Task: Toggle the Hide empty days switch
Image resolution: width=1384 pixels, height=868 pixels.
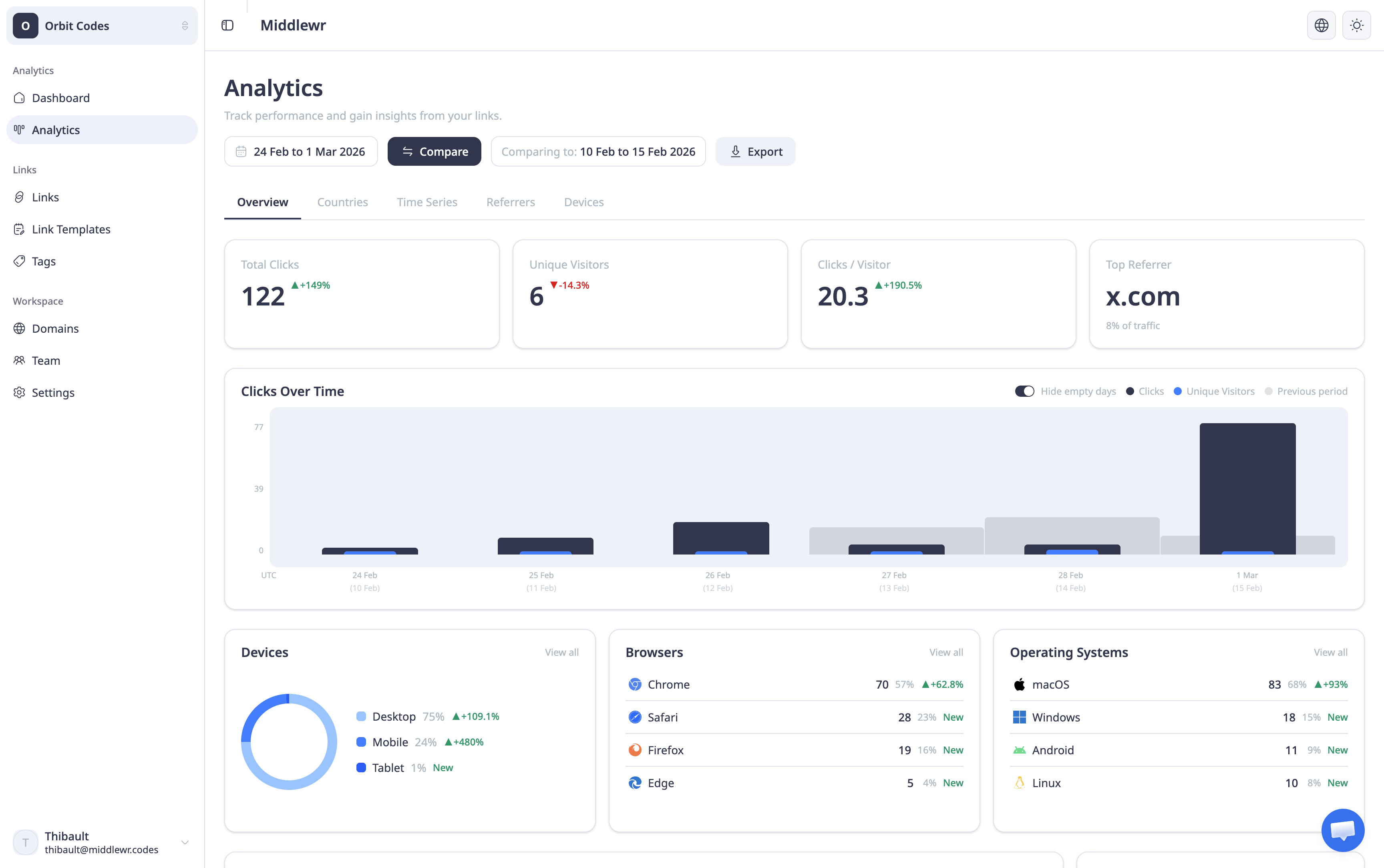Action: [1024, 391]
